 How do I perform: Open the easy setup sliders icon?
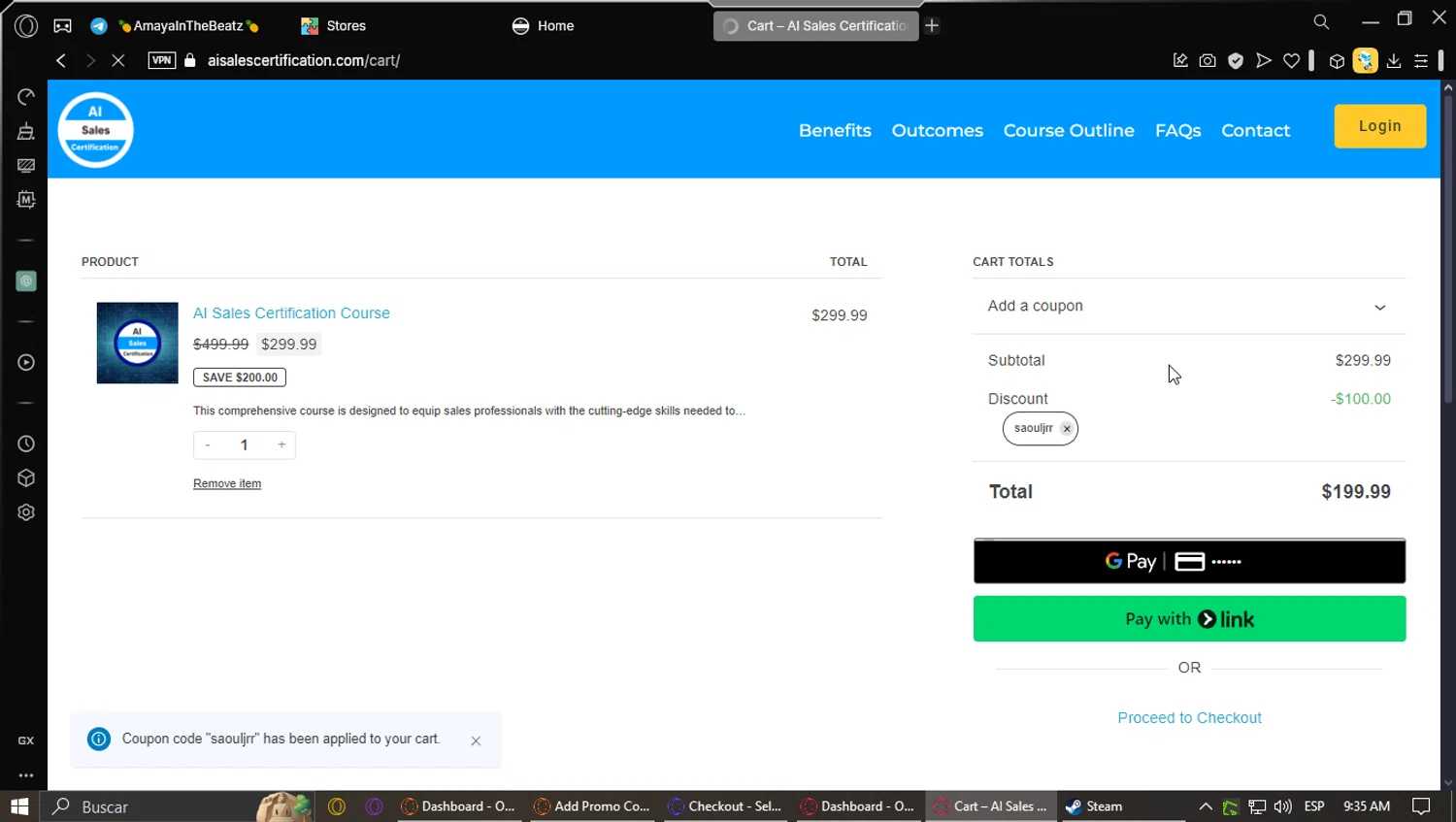click(x=1421, y=60)
